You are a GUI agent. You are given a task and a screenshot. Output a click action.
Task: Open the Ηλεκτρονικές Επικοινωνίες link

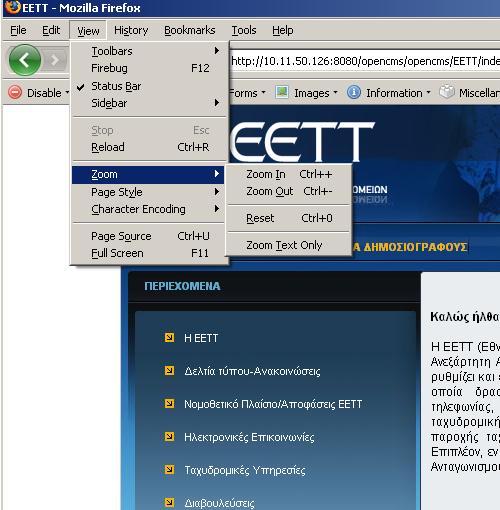click(x=249, y=437)
